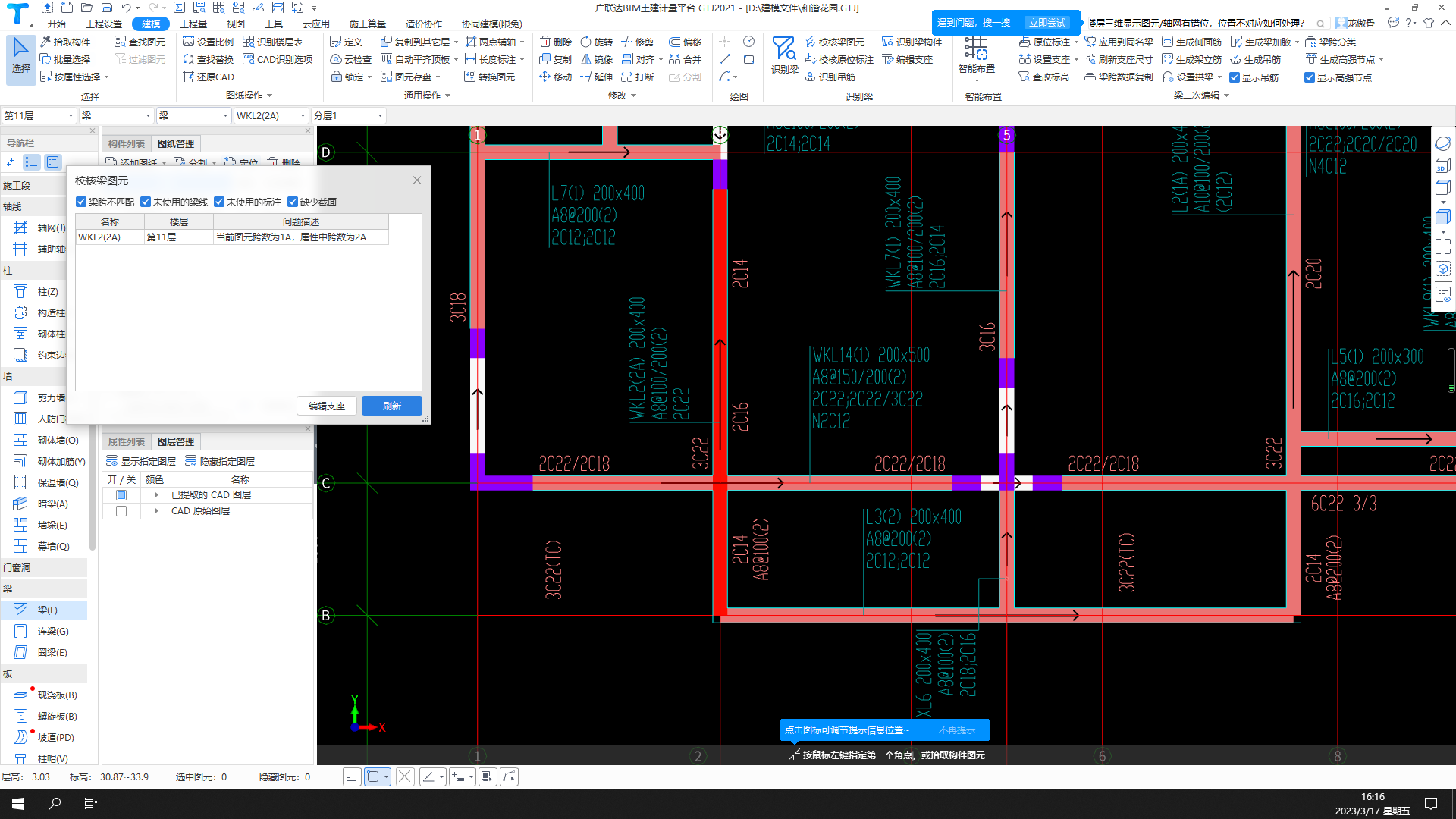Toggle CAD 原始图层 visibility checkbox
The width and height of the screenshot is (1456, 819).
(121, 511)
